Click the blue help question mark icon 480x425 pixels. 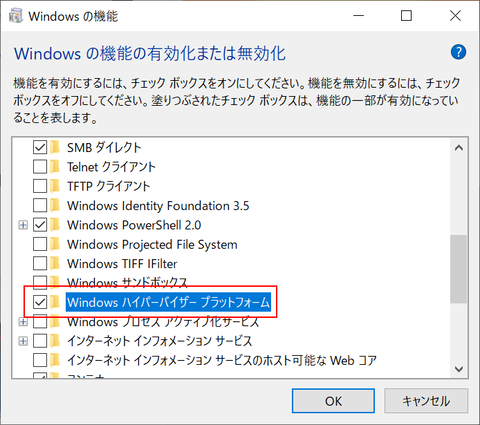coord(458,52)
